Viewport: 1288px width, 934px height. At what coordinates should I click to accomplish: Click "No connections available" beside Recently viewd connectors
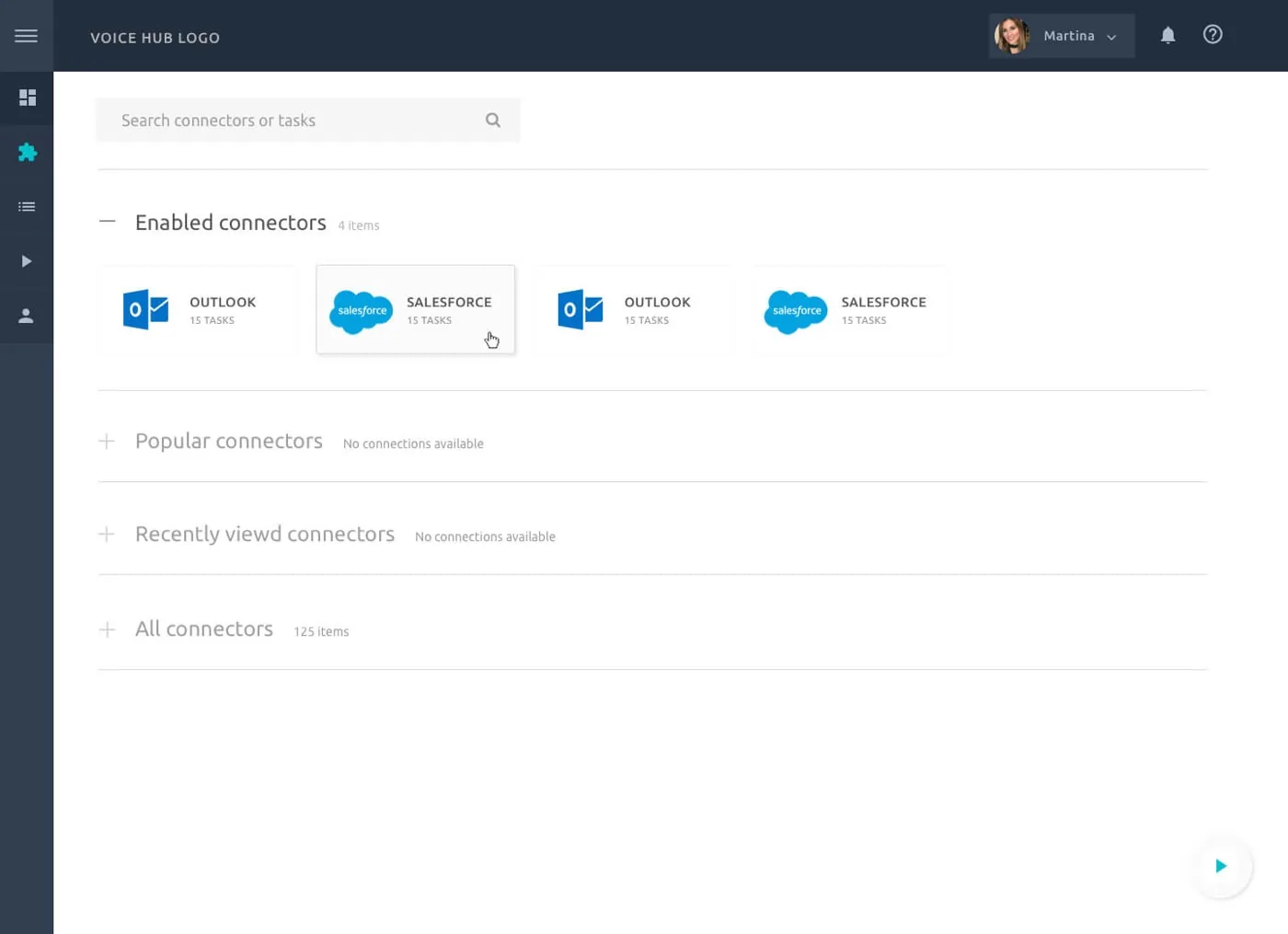pyautogui.click(x=485, y=536)
